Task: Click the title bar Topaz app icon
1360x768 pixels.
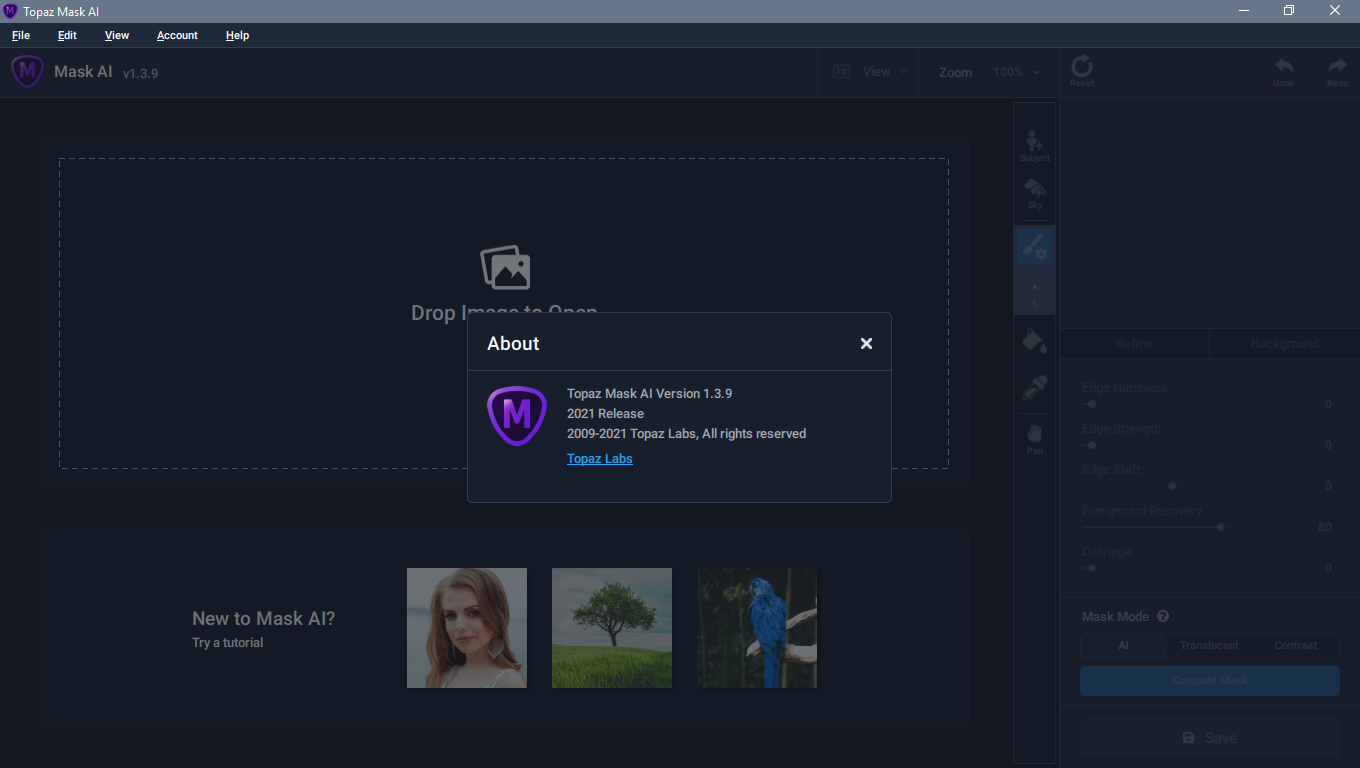Action: (x=11, y=11)
